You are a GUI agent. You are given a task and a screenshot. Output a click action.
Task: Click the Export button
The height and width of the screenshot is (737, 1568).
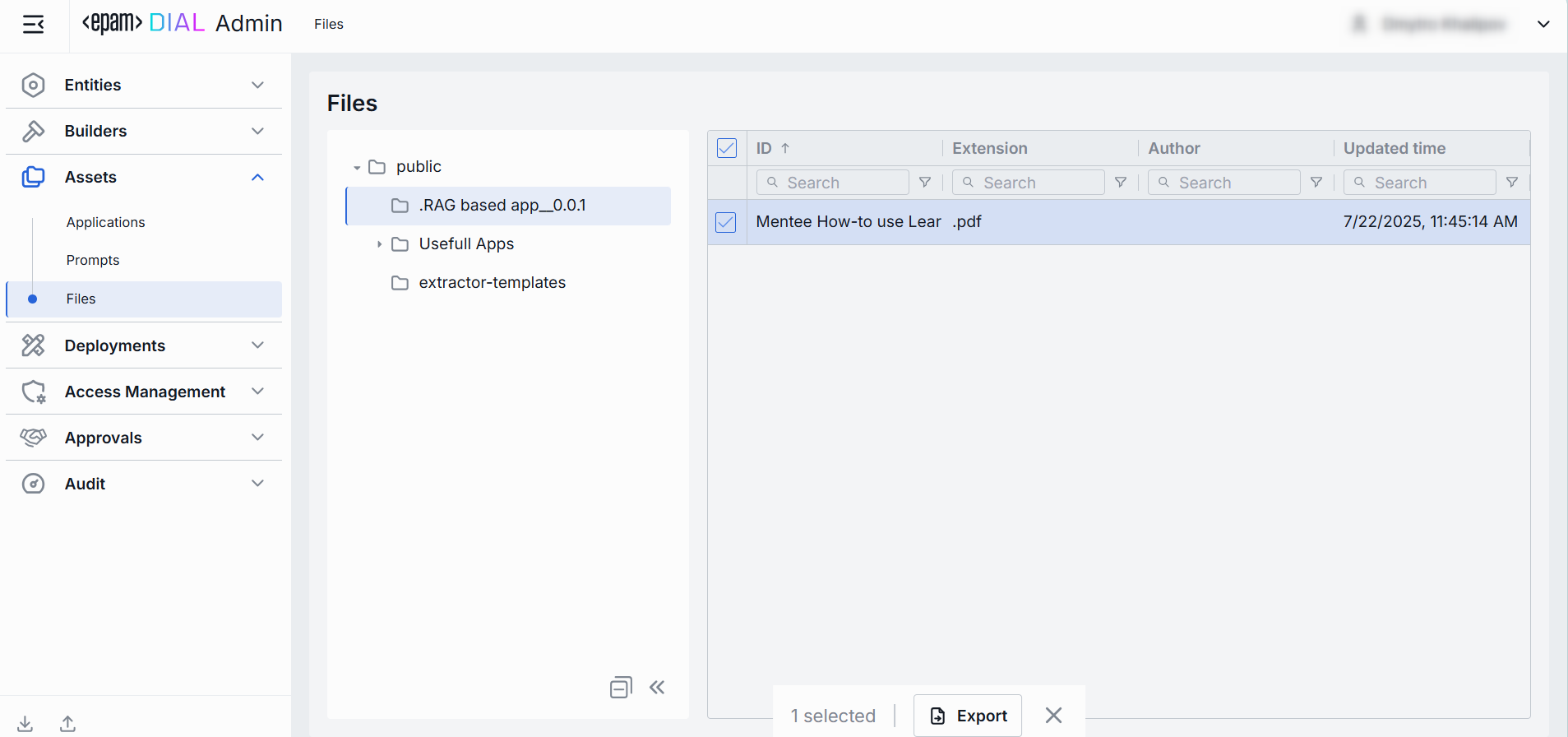(x=968, y=716)
